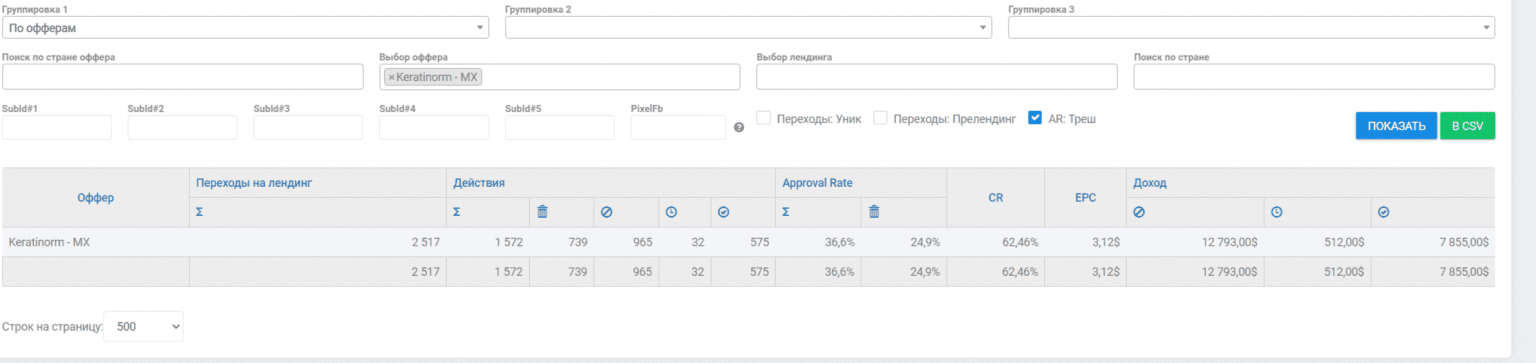Sort by the CR column header

pyautogui.click(x=995, y=198)
